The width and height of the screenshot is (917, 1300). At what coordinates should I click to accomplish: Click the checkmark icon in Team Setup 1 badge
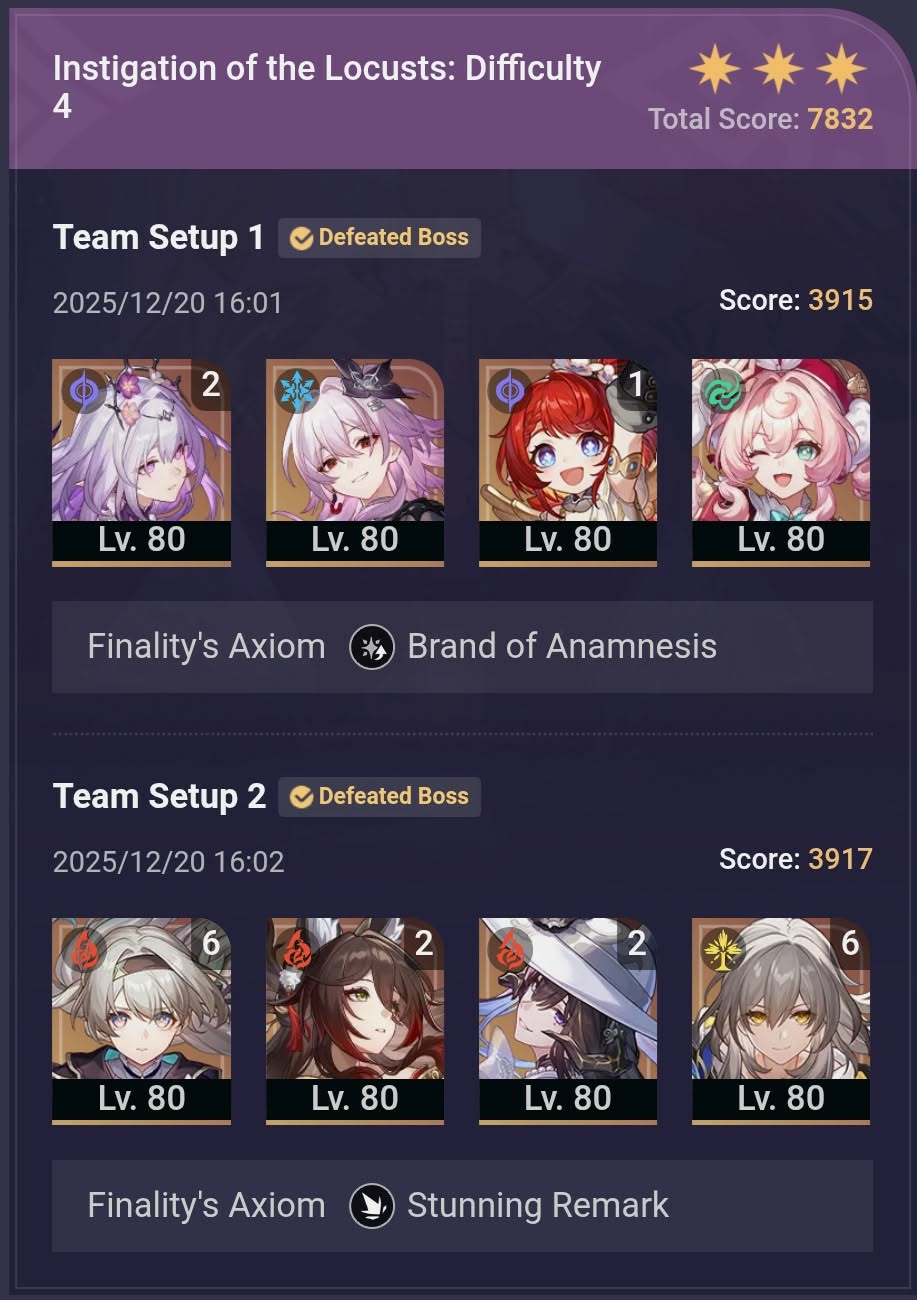[x=301, y=238]
